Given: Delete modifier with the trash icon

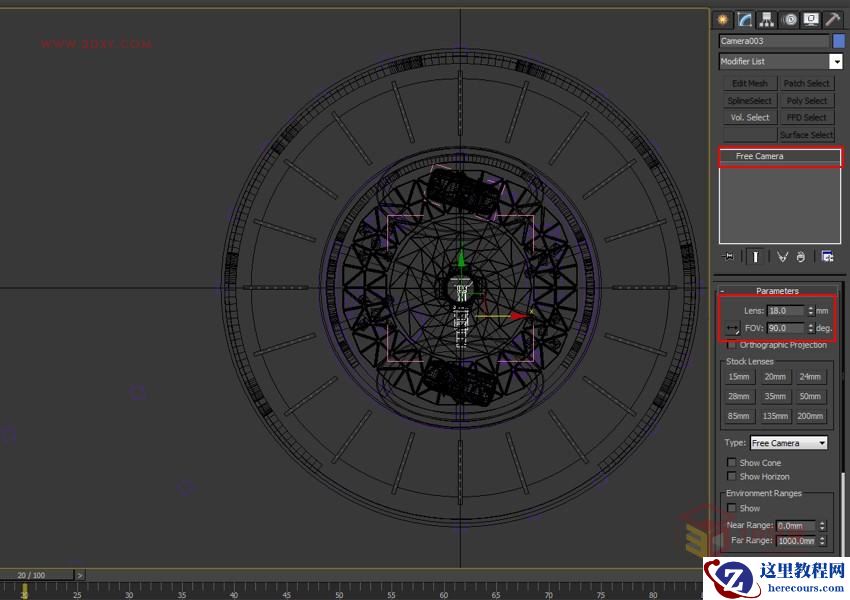Looking at the screenshot, I should click(801, 256).
